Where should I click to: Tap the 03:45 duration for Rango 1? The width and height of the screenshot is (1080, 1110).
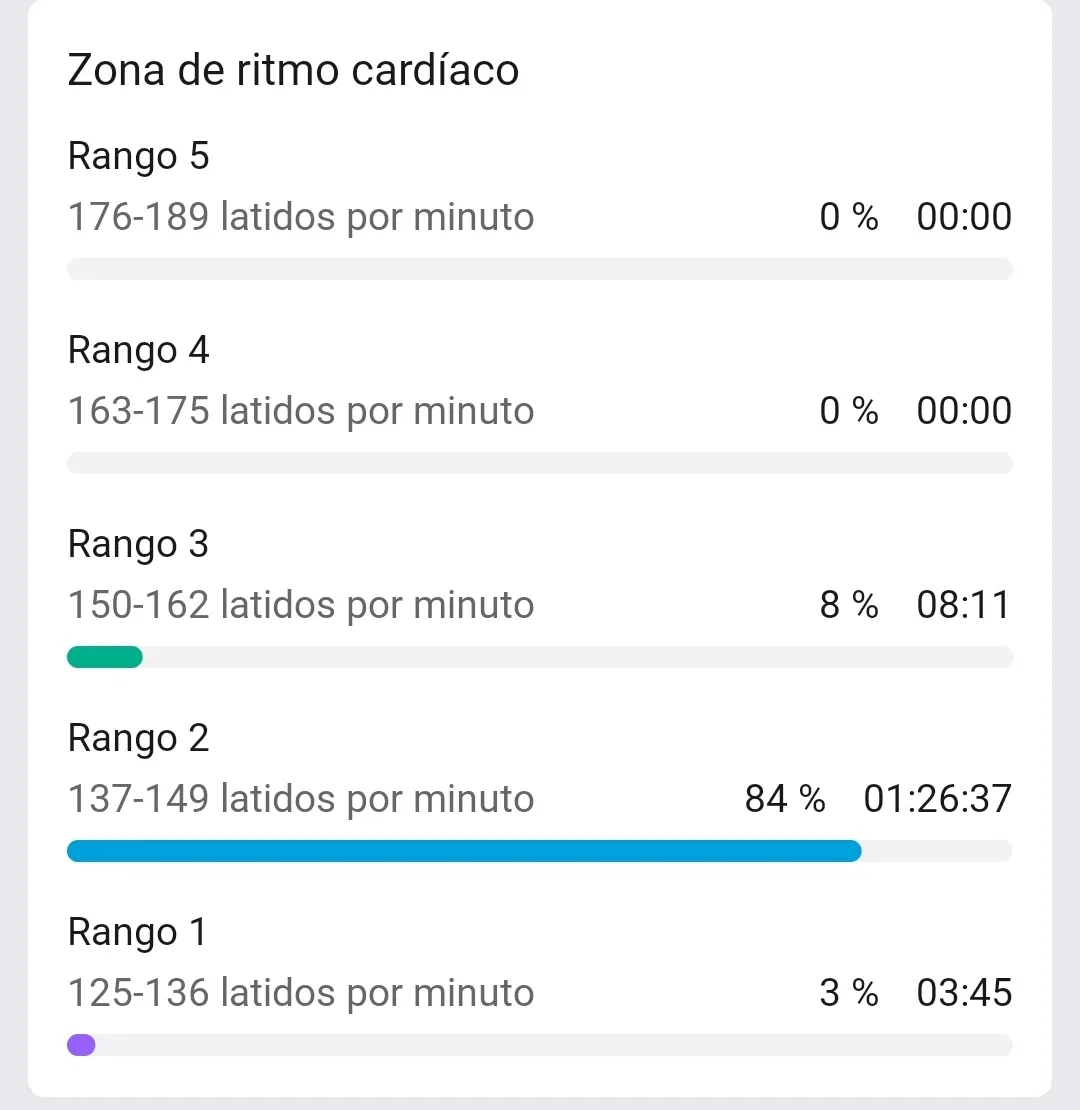[x=964, y=993]
